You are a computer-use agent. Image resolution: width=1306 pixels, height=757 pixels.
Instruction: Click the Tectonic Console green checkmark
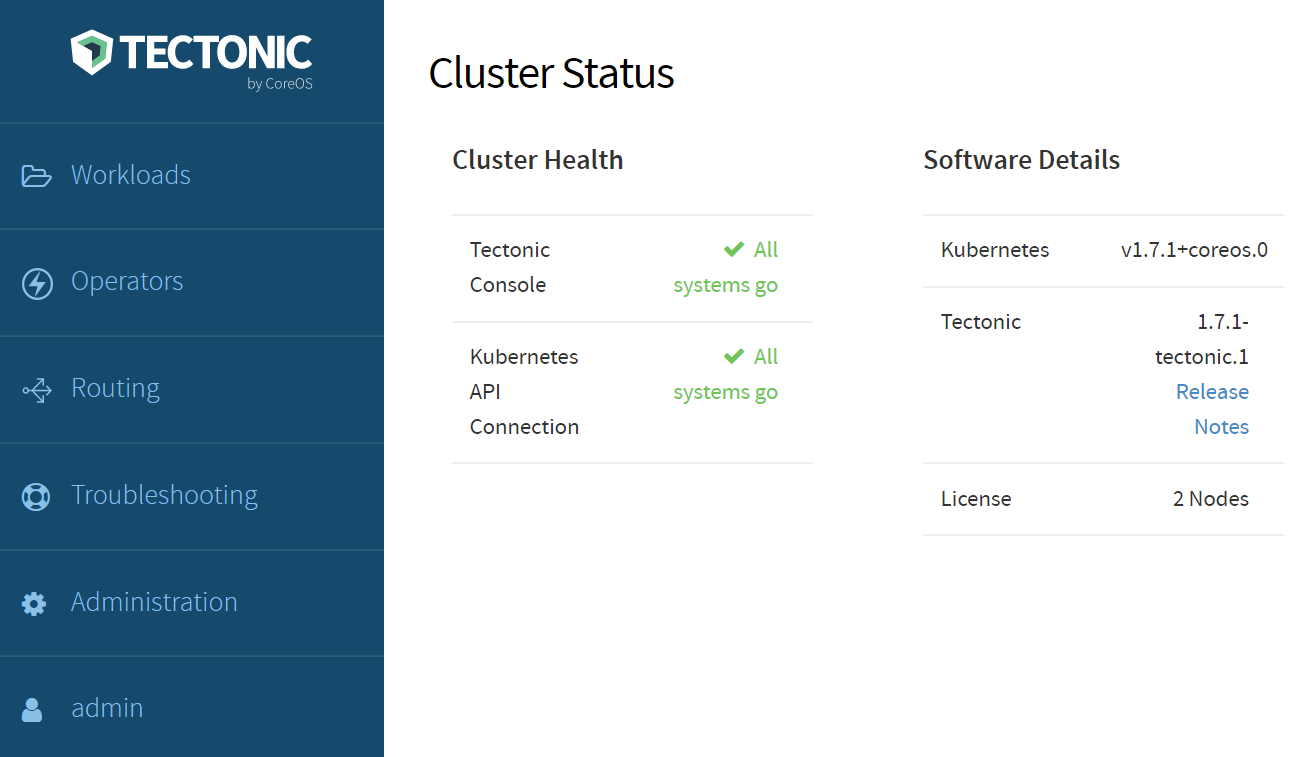click(734, 249)
